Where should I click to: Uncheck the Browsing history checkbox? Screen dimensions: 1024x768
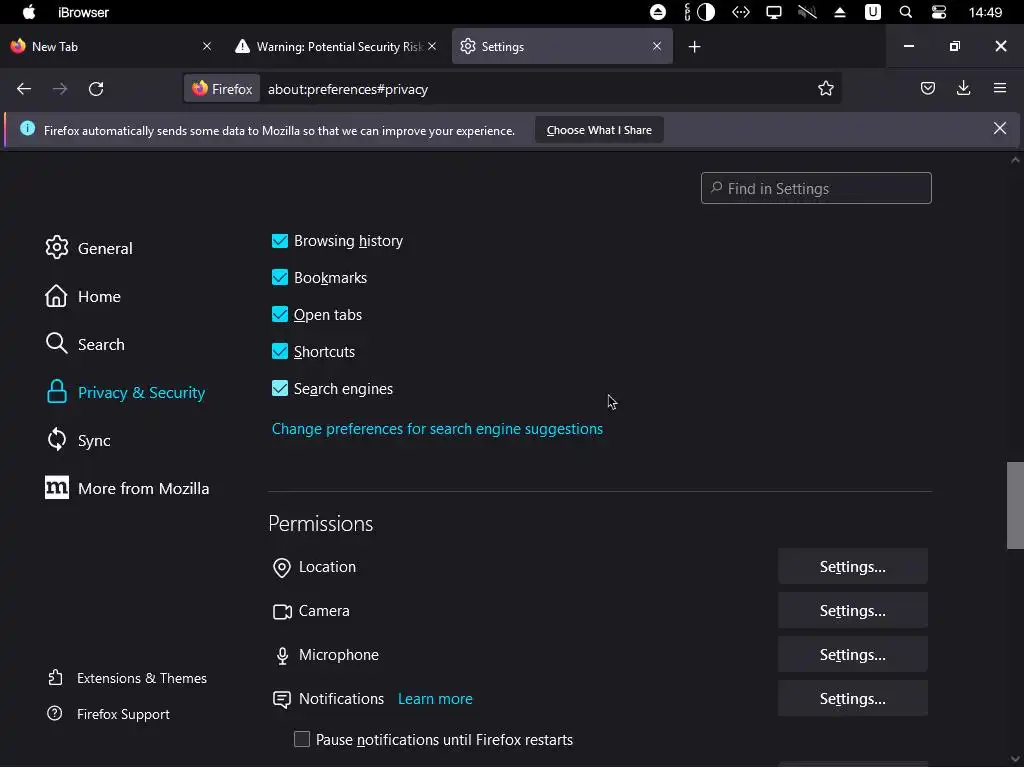pyautogui.click(x=280, y=241)
